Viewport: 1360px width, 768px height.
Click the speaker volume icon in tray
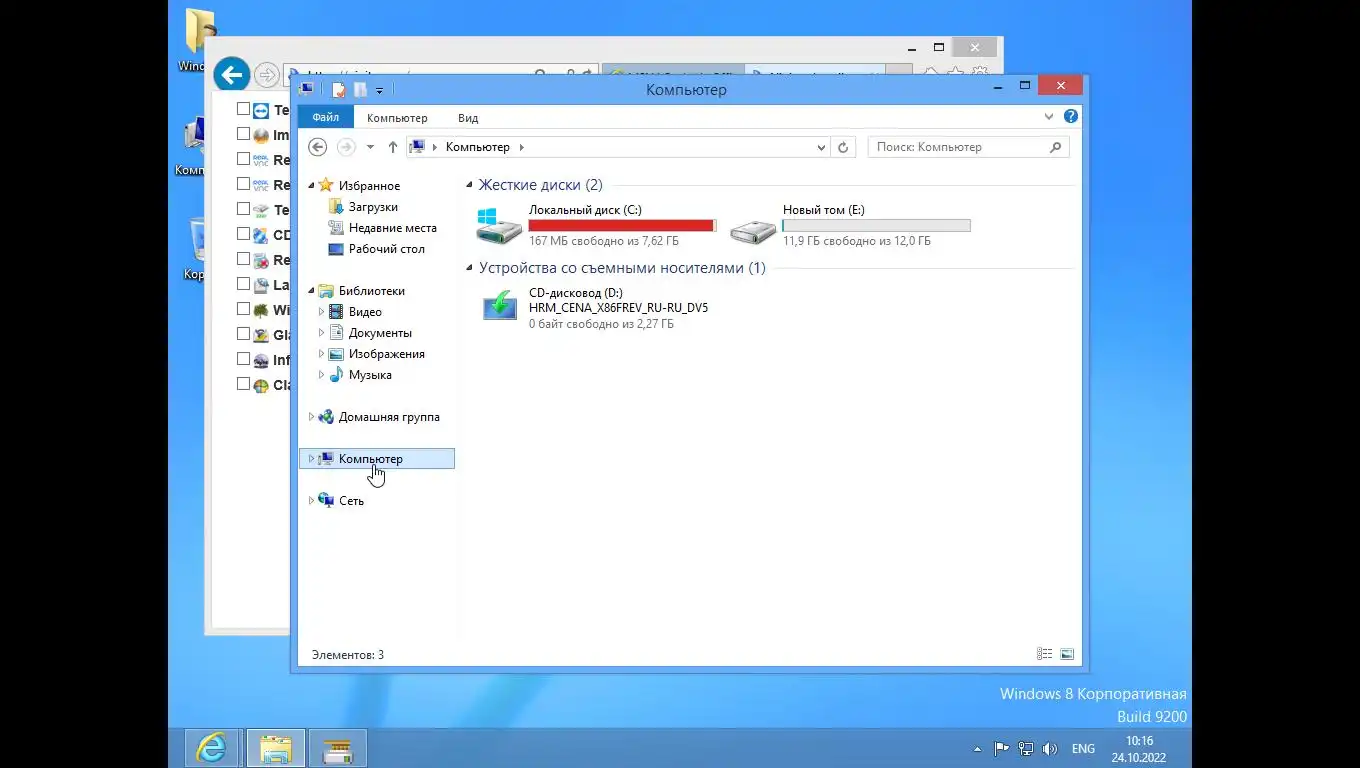coord(1050,748)
